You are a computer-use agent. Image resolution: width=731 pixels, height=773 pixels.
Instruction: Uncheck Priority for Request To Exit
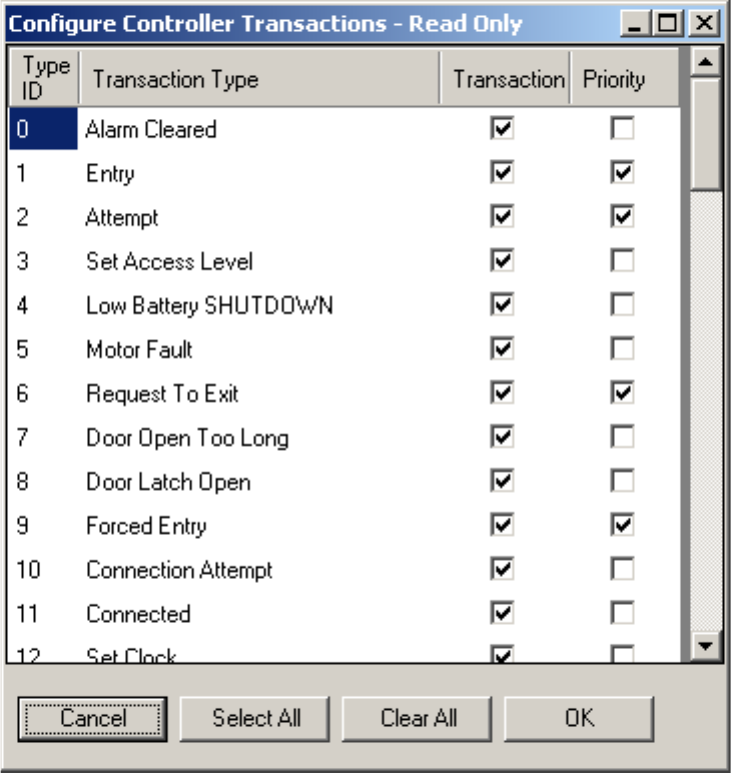pos(622,392)
